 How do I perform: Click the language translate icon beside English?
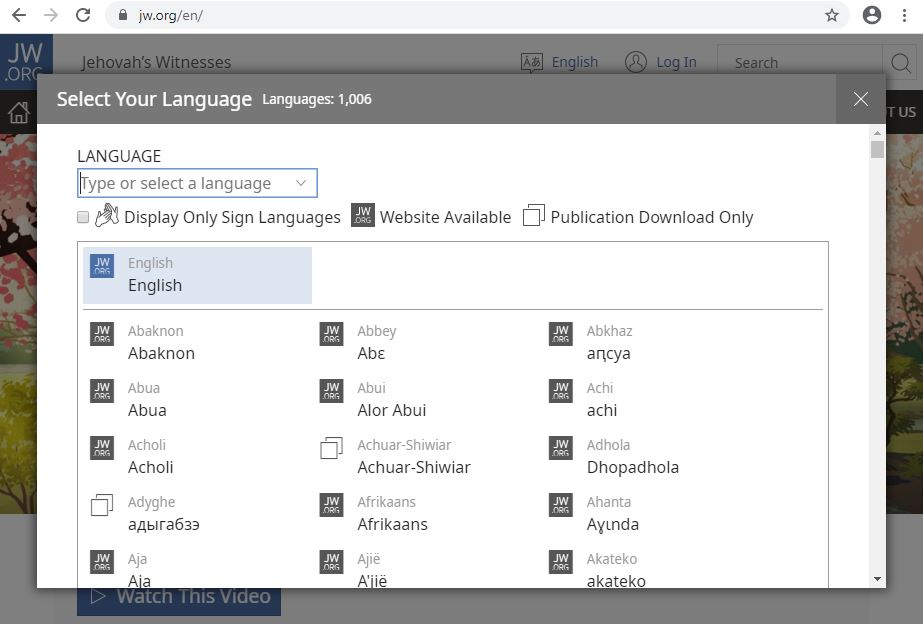pos(532,62)
